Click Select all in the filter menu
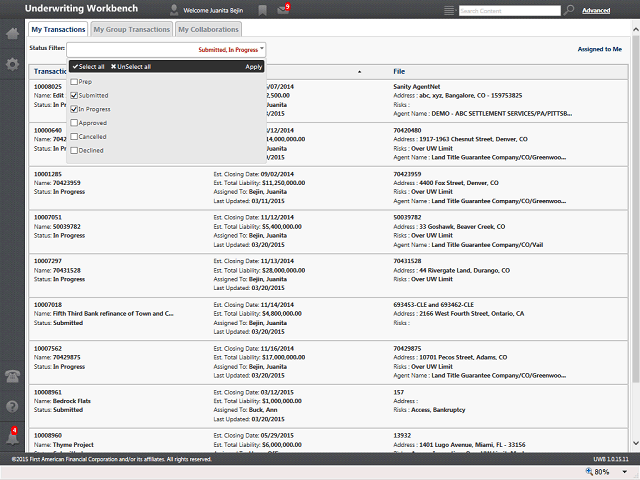 coord(89,67)
